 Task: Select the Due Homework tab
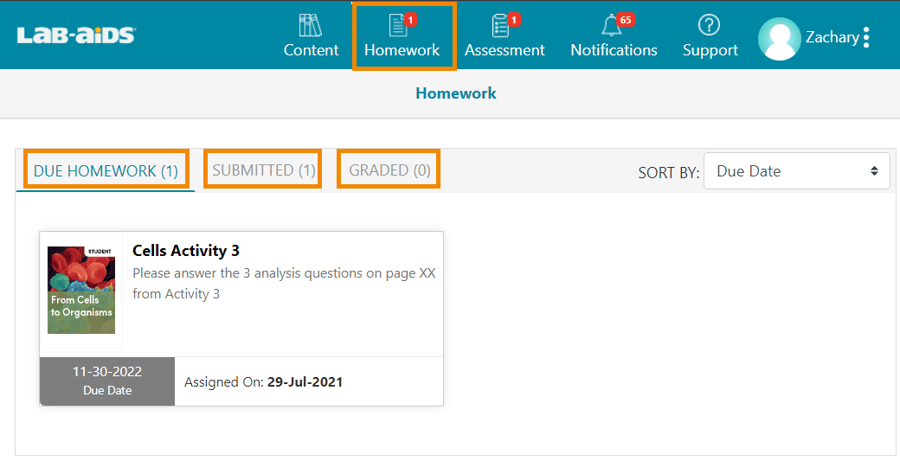105,171
